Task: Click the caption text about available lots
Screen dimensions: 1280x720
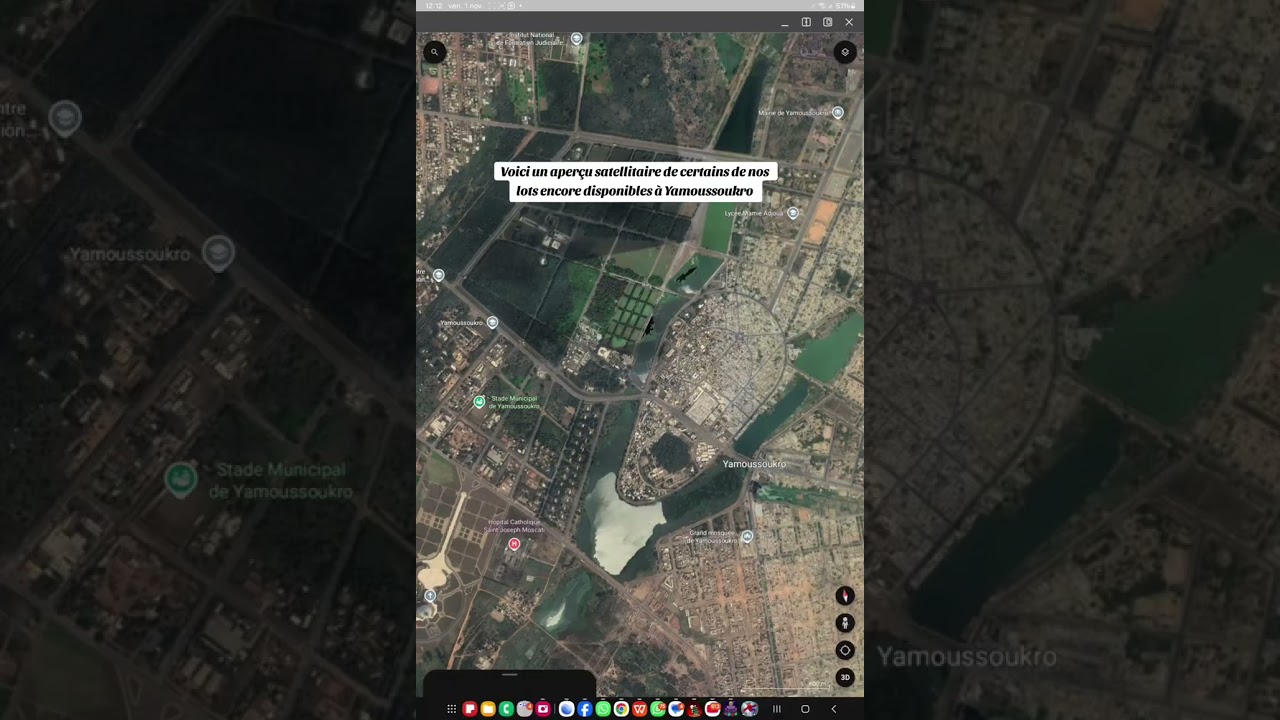Action: click(x=635, y=181)
